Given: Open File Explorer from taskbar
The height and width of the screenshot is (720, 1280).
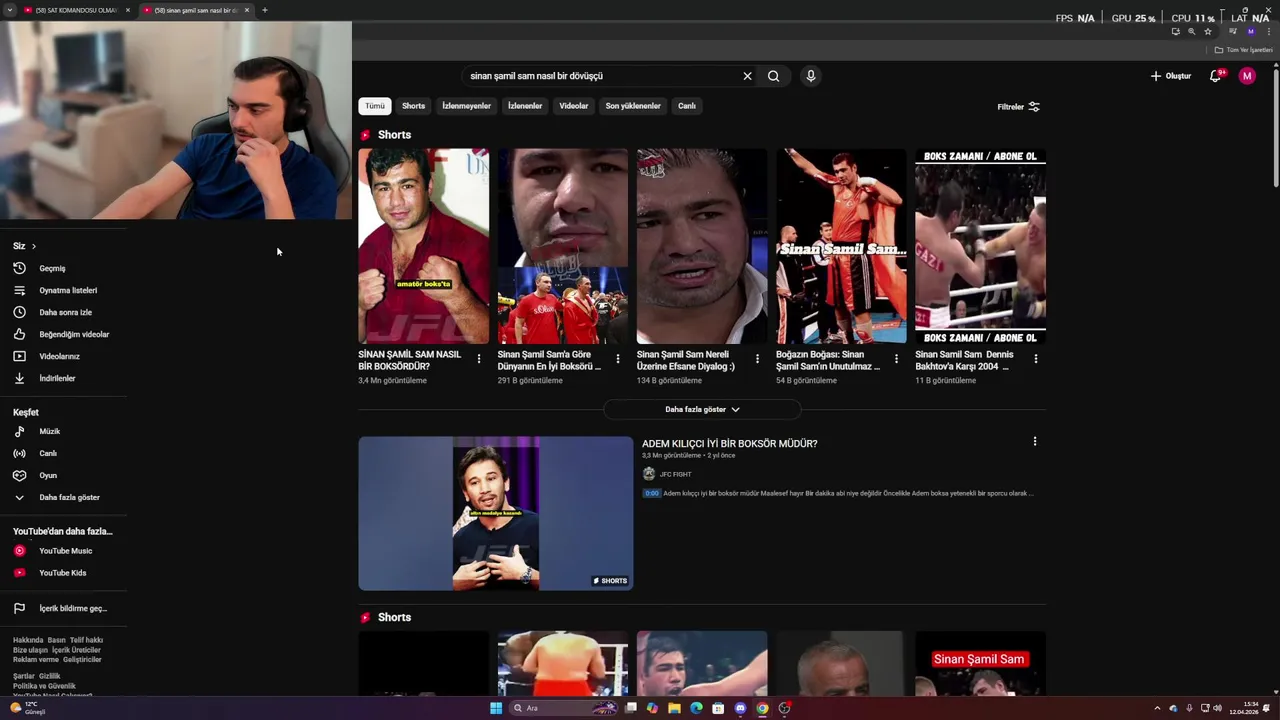Looking at the screenshot, I should click(x=674, y=708).
